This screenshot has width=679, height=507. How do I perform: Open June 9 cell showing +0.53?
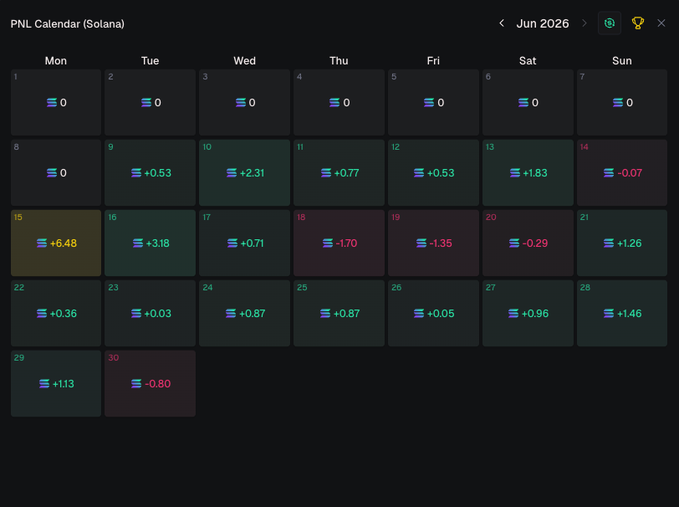(x=150, y=173)
